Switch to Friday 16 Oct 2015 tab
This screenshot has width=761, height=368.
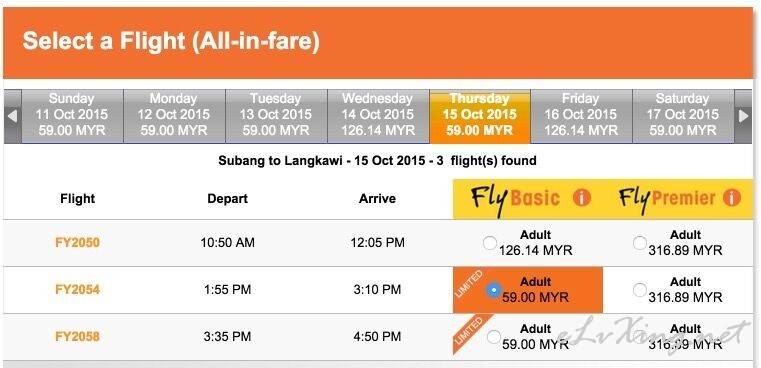click(x=581, y=116)
